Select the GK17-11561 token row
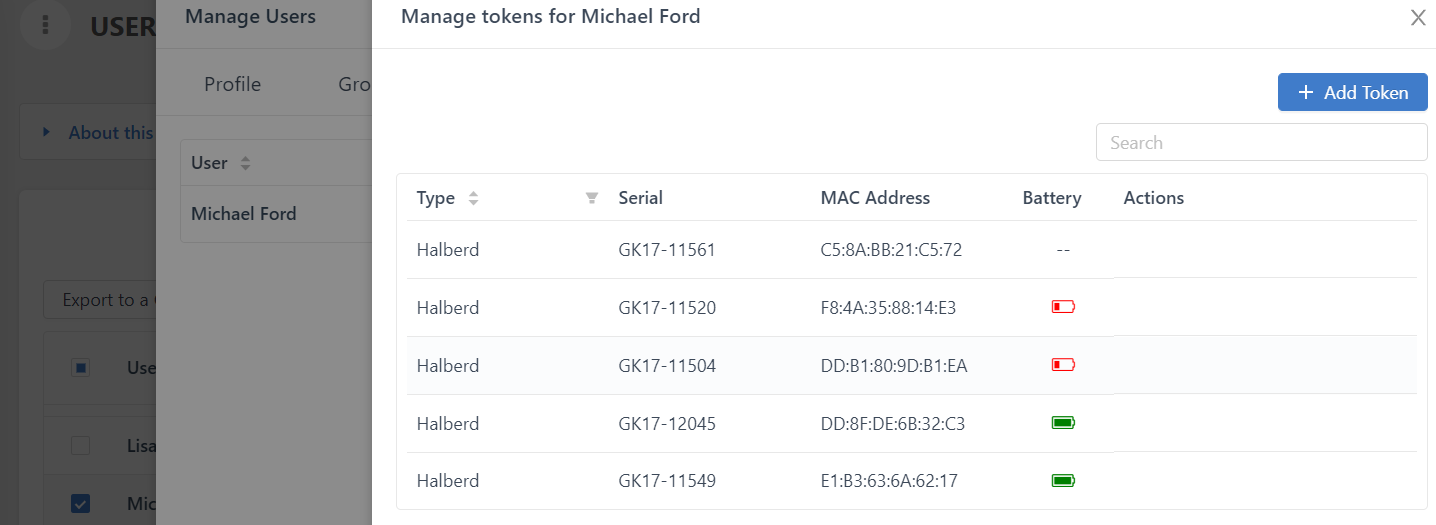The width and height of the screenshot is (1436, 525). coord(667,250)
